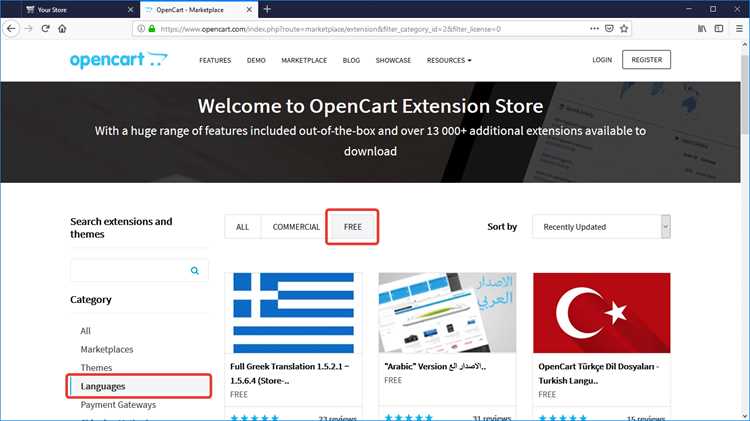
Task: Open the Firefox hamburger menu
Action: 739,29
